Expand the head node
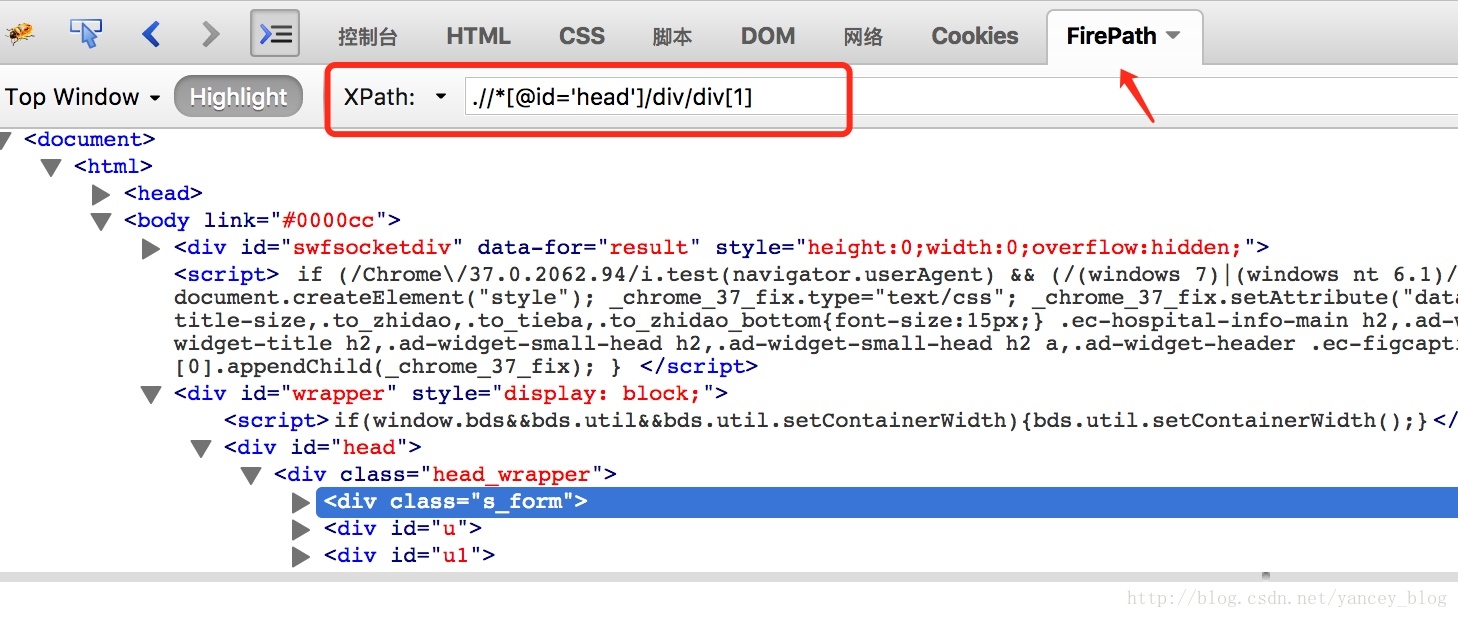Viewport: 1458px width, 618px height. click(x=101, y=194)
